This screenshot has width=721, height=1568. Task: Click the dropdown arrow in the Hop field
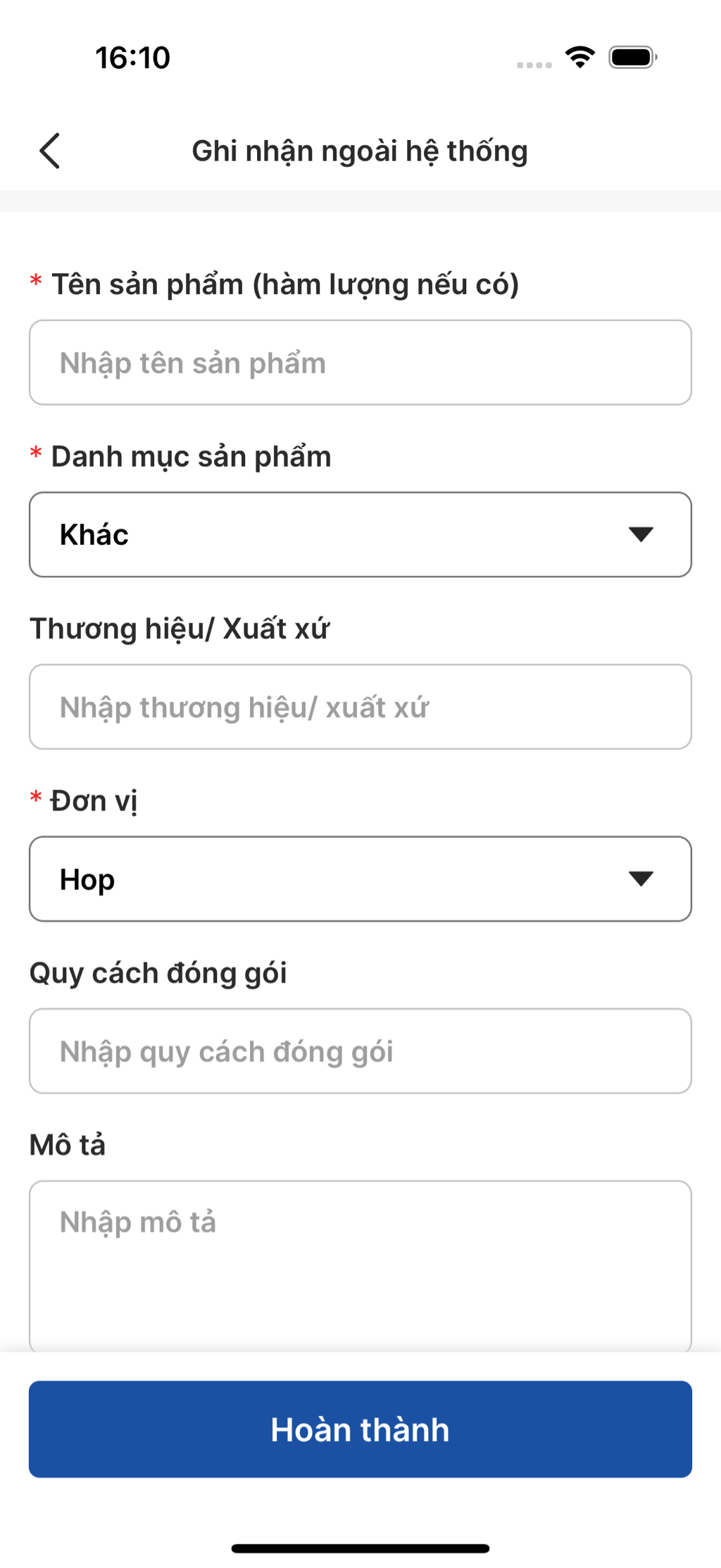pyautogui.click(x=641, y=879)
